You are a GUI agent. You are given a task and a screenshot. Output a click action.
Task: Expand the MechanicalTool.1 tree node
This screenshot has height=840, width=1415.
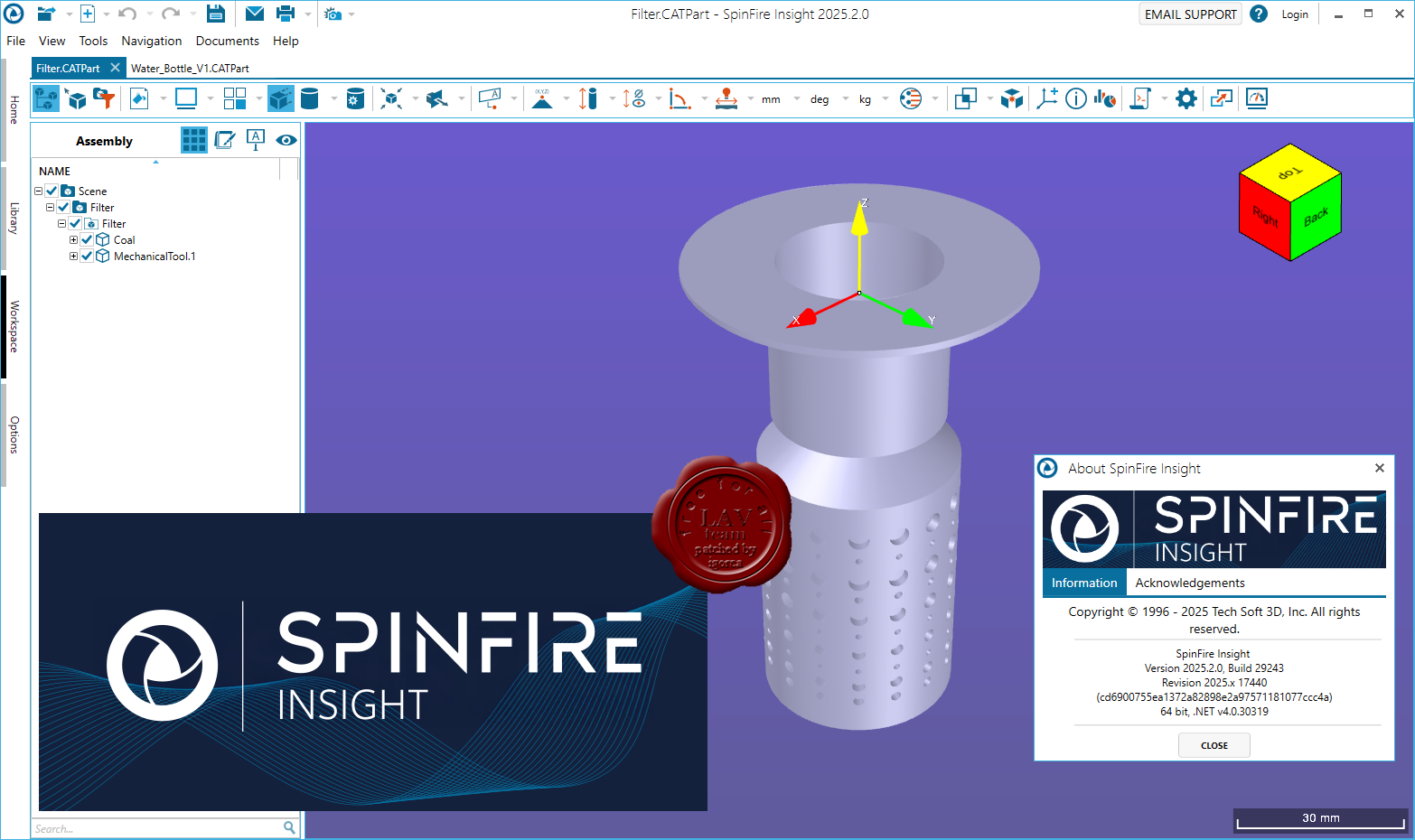(x=73, y=256)
